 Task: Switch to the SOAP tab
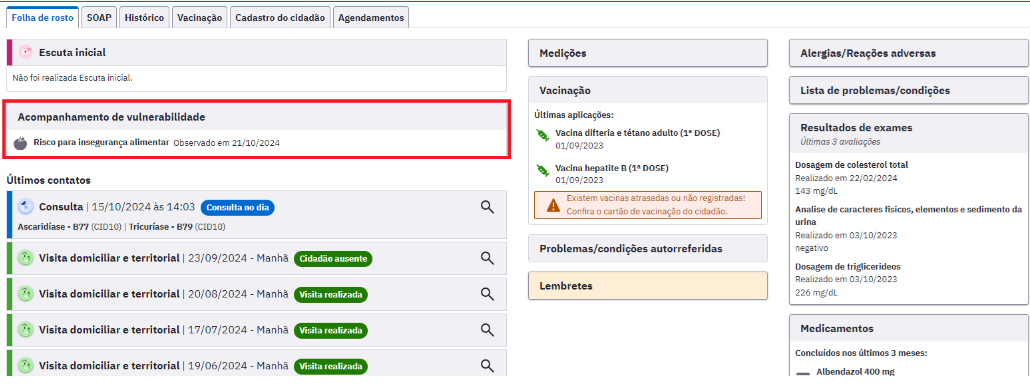(x=99, y=18)
